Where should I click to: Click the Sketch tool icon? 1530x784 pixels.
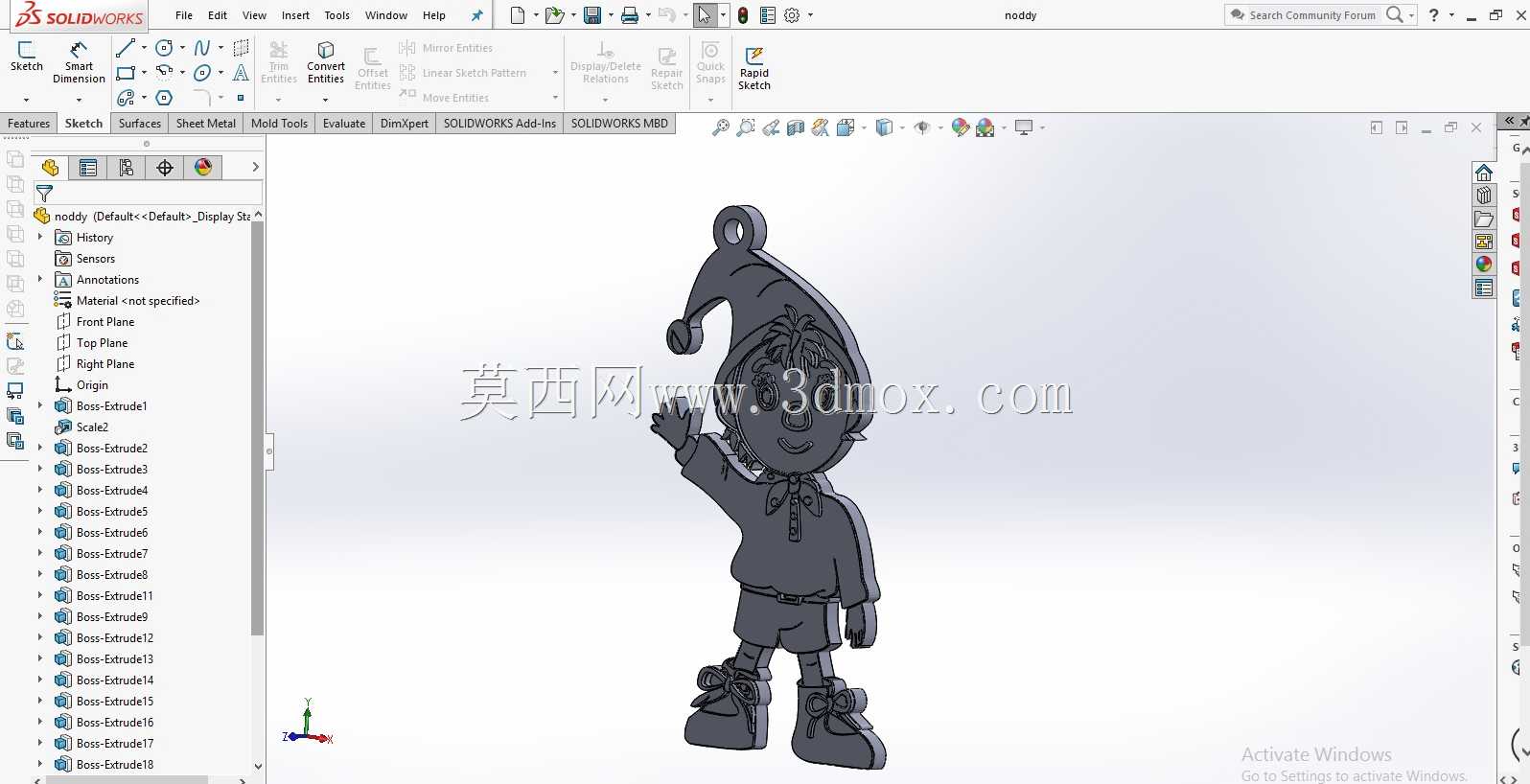(27, 57)
